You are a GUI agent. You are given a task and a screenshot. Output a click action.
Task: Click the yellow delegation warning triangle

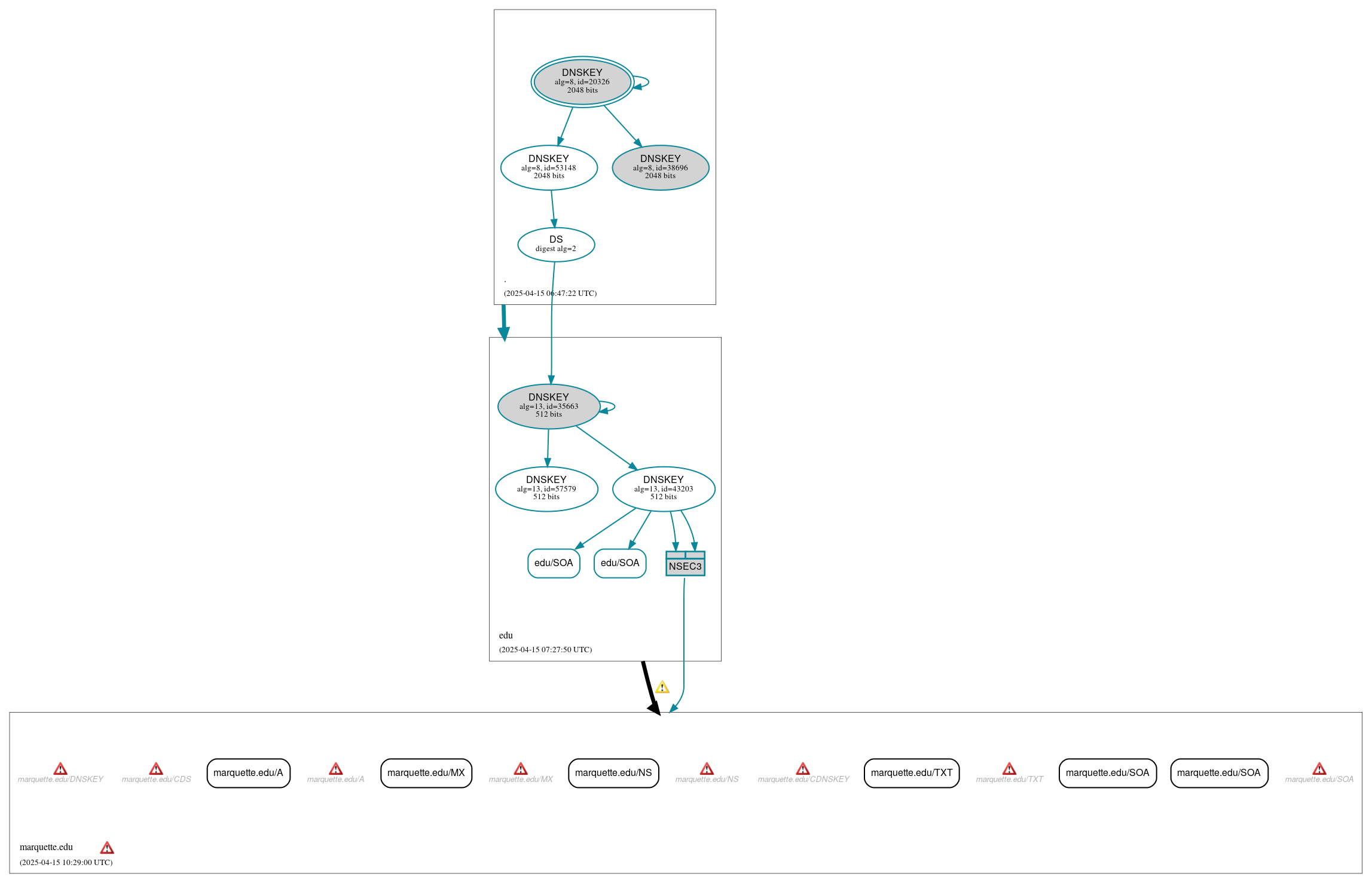662,688
